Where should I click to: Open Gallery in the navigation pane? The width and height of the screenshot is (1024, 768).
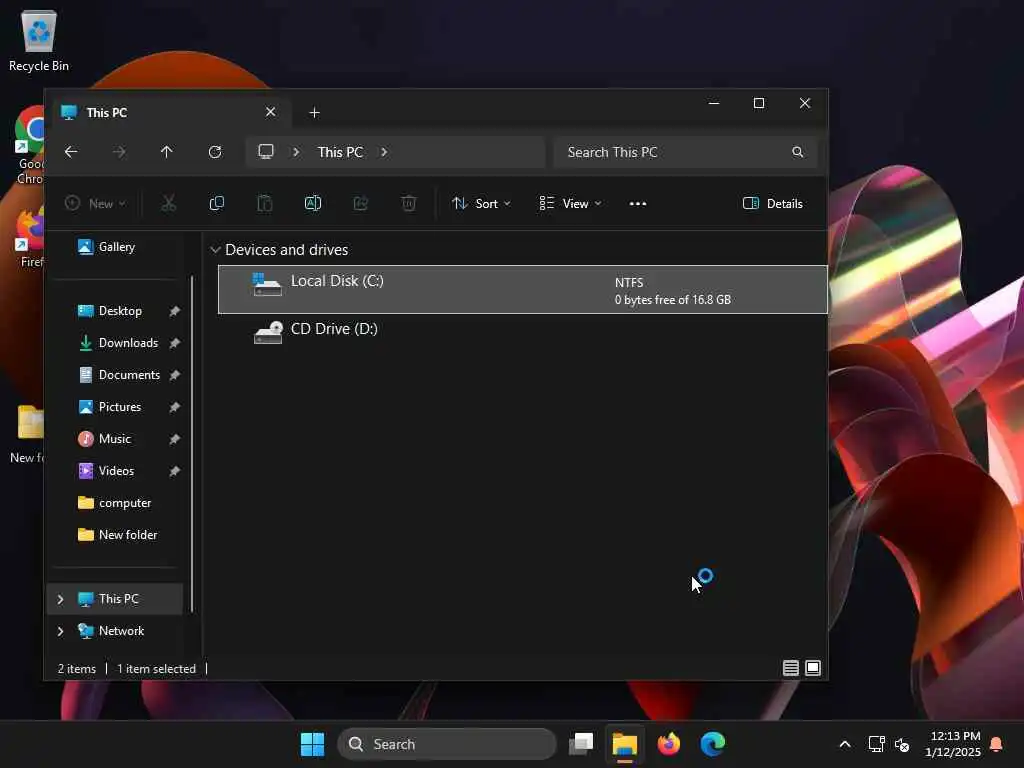tap(116, 247)
